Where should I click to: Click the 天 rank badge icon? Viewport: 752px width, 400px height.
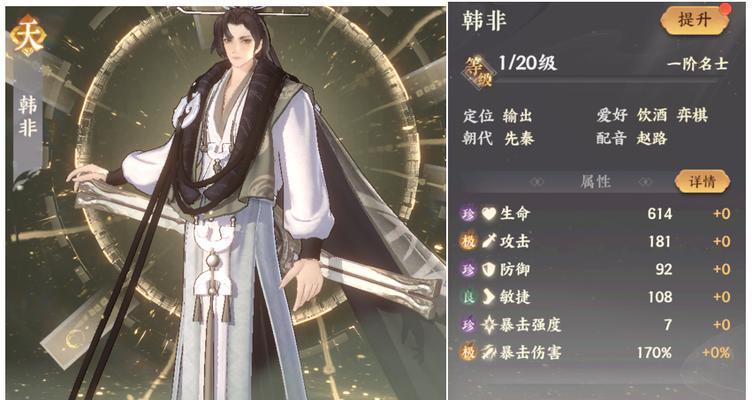28,37
